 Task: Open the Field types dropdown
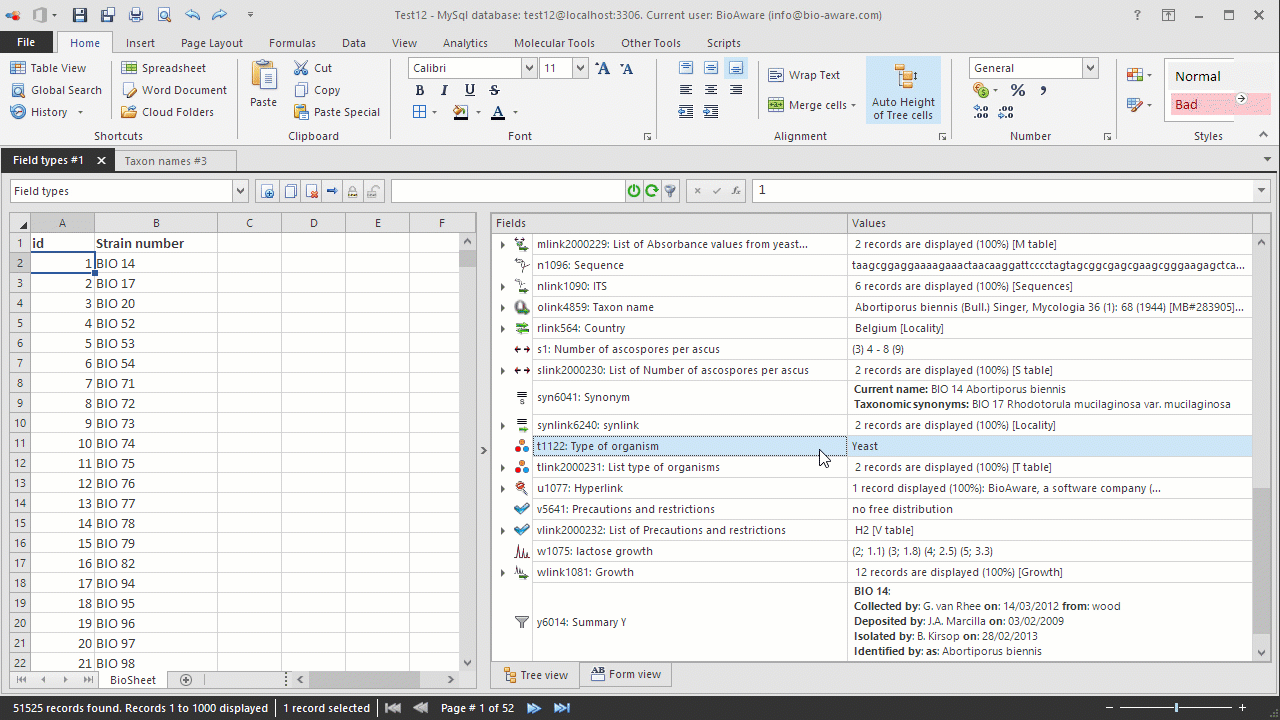(239, 191)
